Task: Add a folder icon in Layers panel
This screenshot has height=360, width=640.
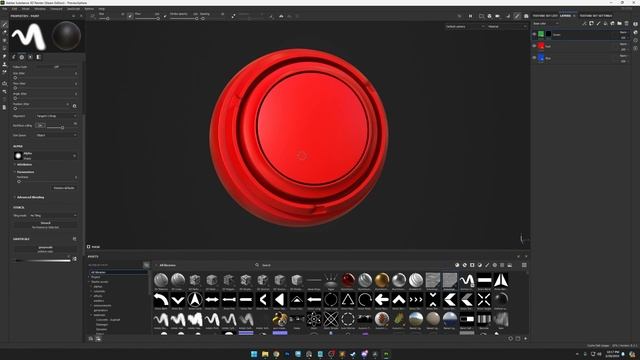Action: point(619,24)
